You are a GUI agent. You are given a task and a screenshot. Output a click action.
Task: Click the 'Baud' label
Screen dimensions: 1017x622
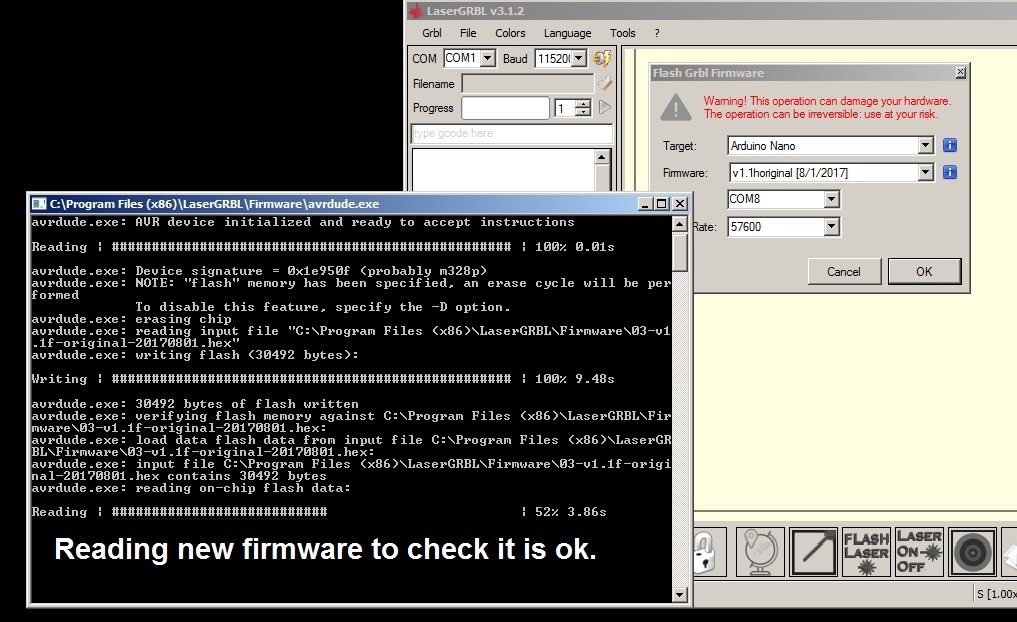click(x=515, y=59)
